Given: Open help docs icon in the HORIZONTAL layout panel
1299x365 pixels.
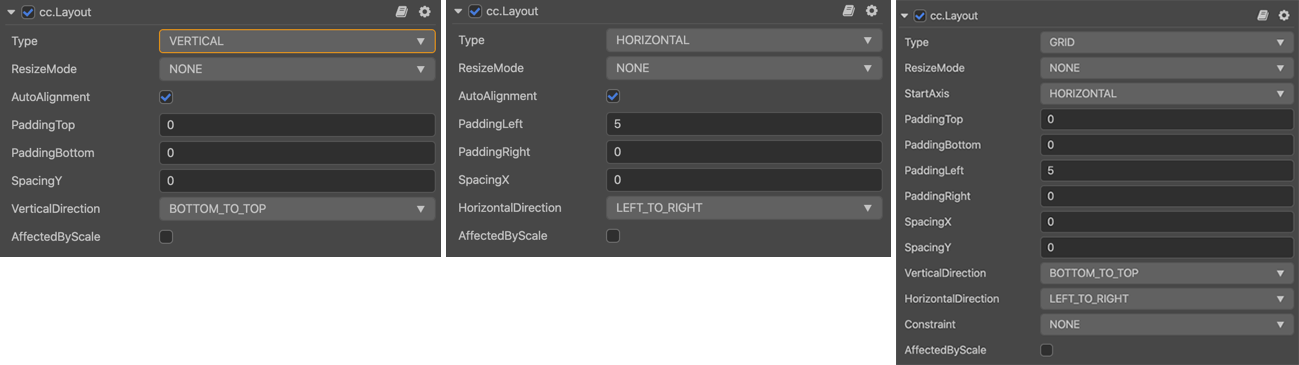Looking at the screenshot, I should point(849,11).
